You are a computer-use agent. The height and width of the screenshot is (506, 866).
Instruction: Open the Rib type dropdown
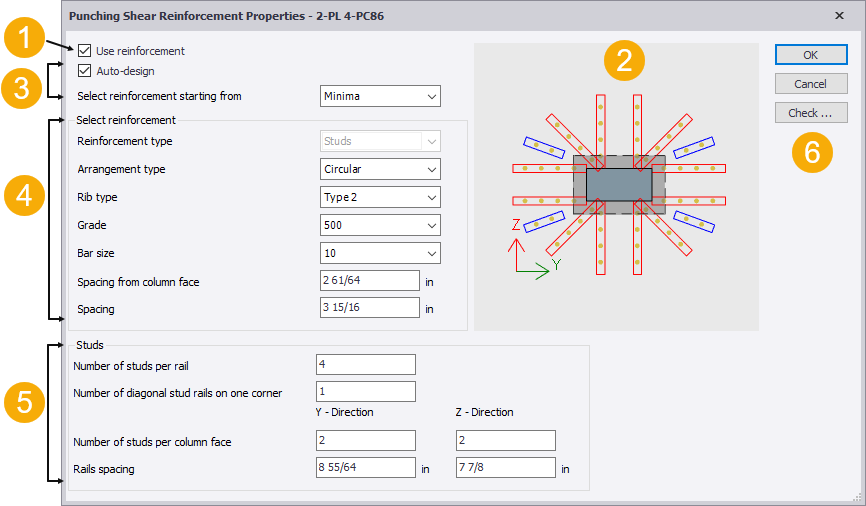381,197
